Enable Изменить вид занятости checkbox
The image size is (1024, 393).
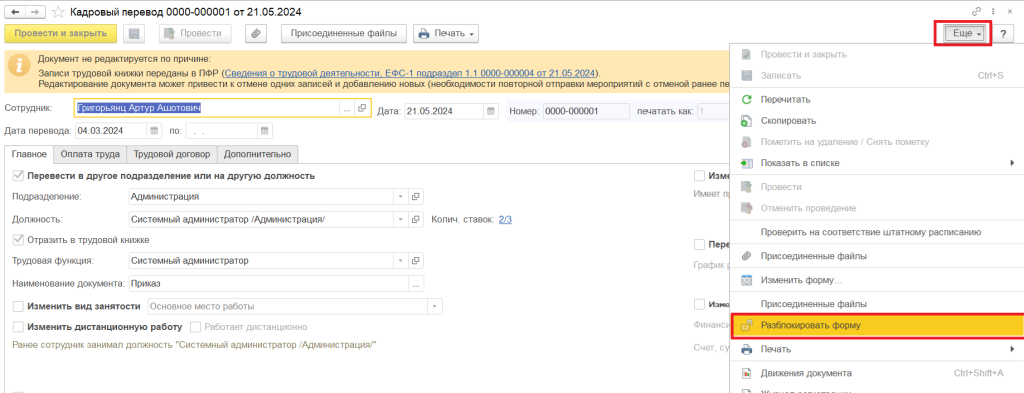click(x=18, y=306)
